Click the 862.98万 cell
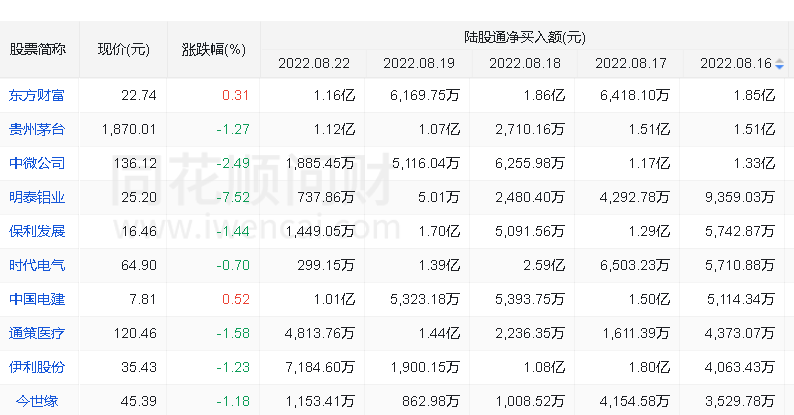The width and height of the screenshot is (794, 415). pyautogui.click(x=431, y=401)
